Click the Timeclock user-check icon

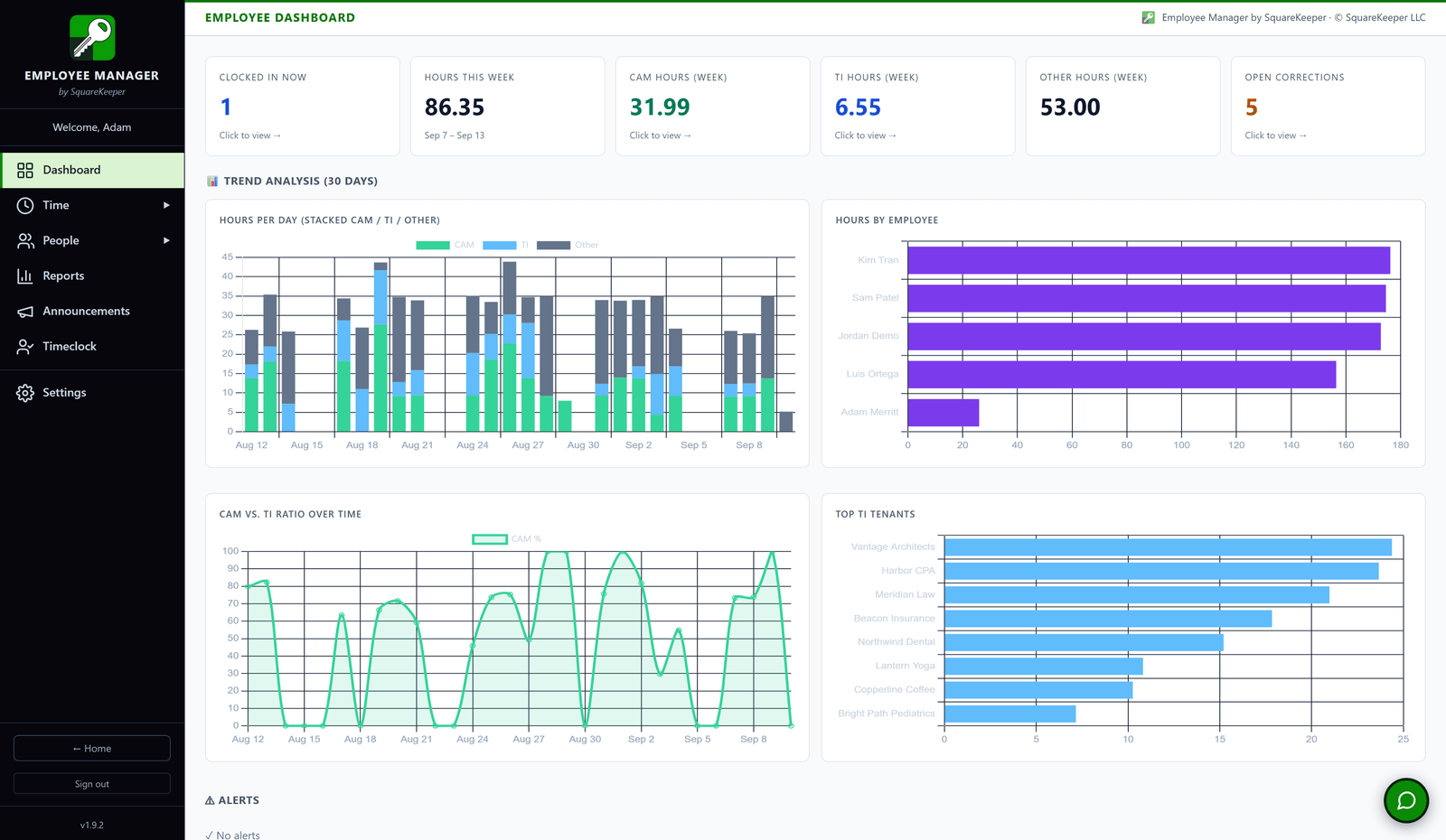pyautogui.click(x=25, y=346)
